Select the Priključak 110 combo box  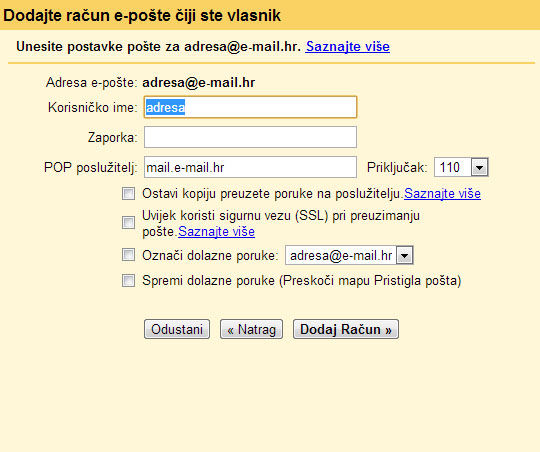click(461, 167)
